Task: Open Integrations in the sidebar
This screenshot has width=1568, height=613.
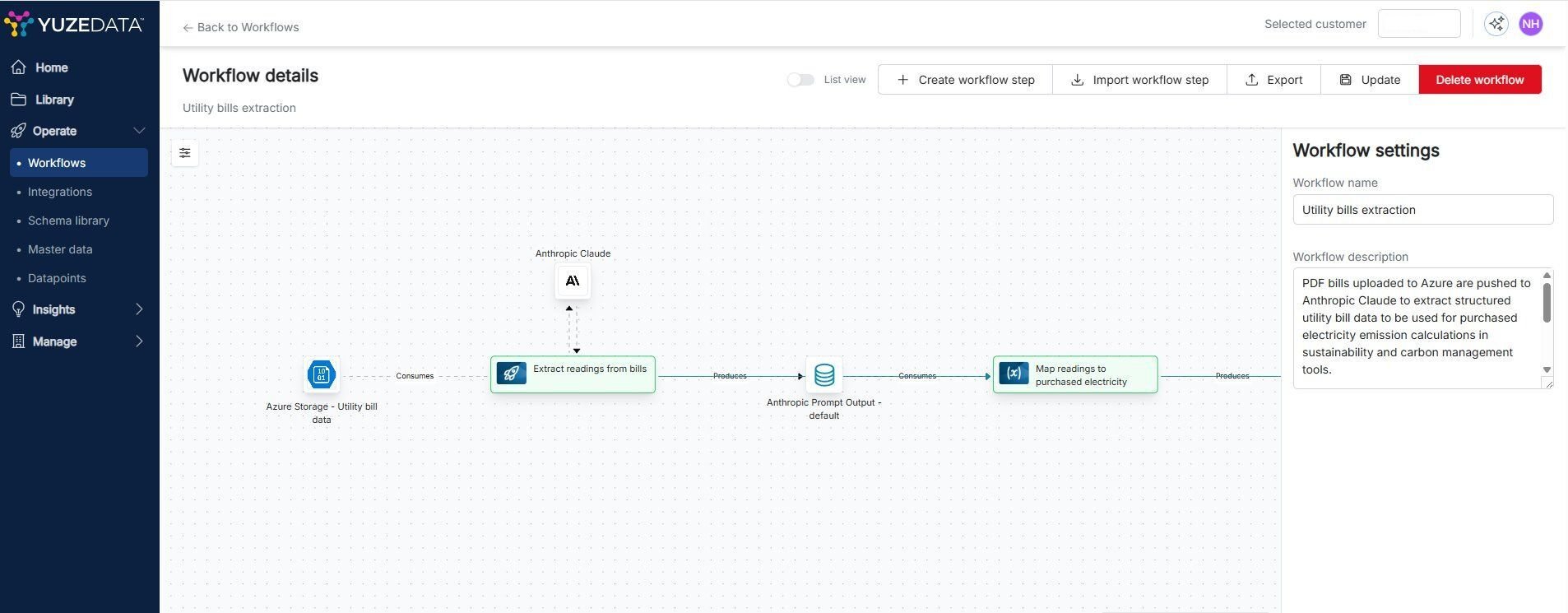Action: tap(60, 192)
